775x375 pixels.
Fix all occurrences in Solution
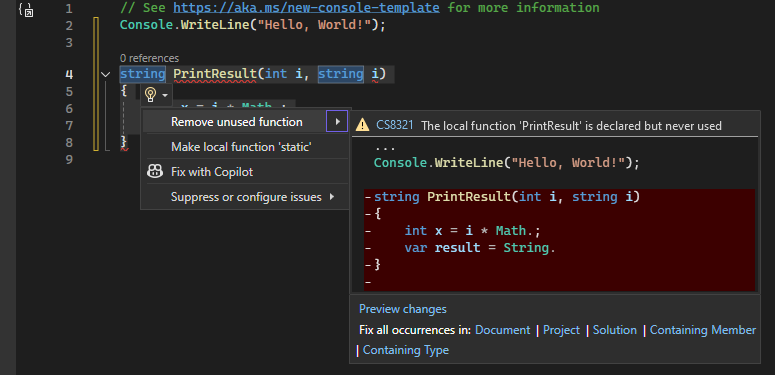coord(615,330)
